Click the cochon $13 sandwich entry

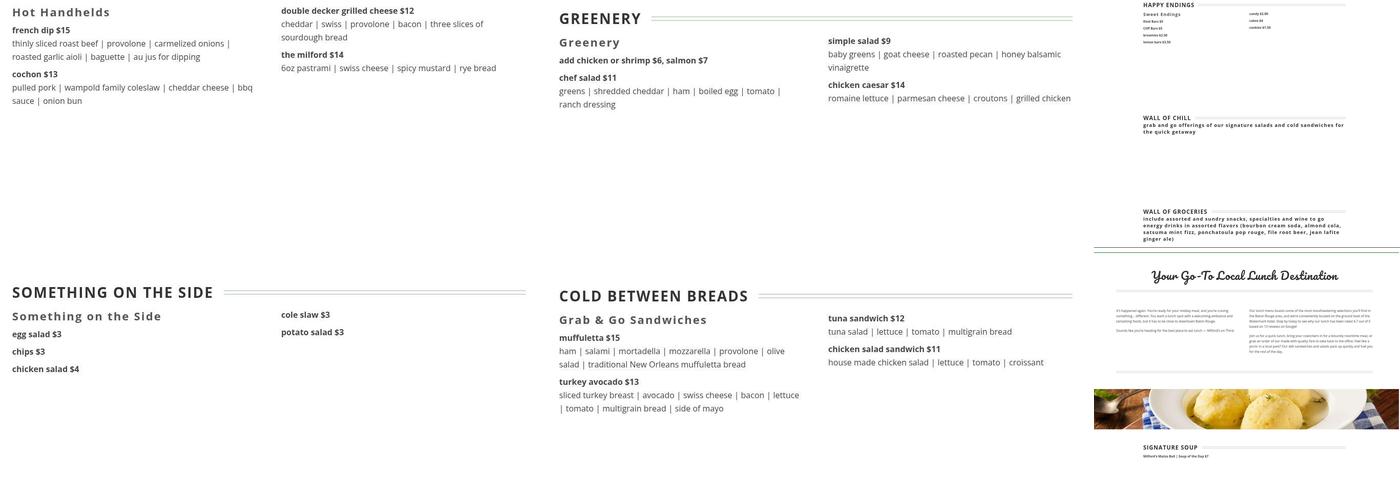[x=35, y=75]
